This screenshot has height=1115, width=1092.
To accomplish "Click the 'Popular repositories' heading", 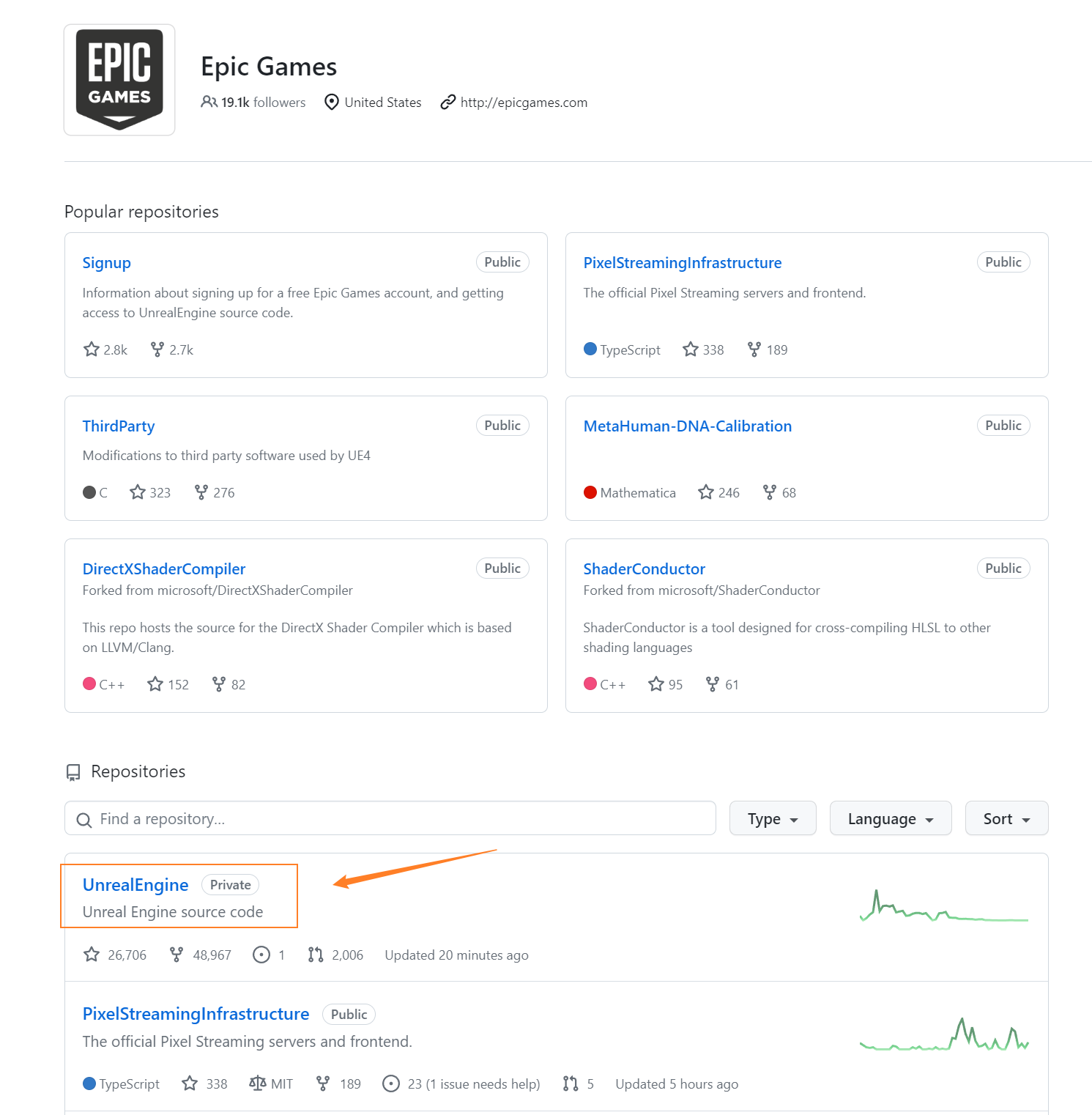I will 141,212.
